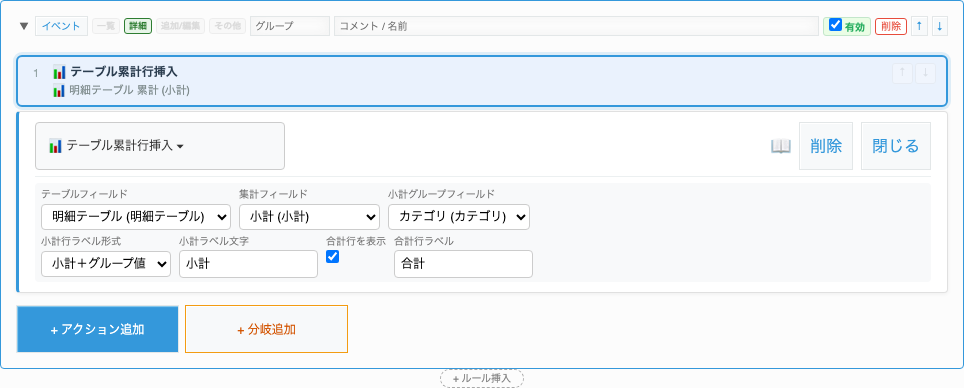Move the rule down with the blue arrow
Image resolution: width=964 pixels, height=388 pixels.
[x=939, y=26]
